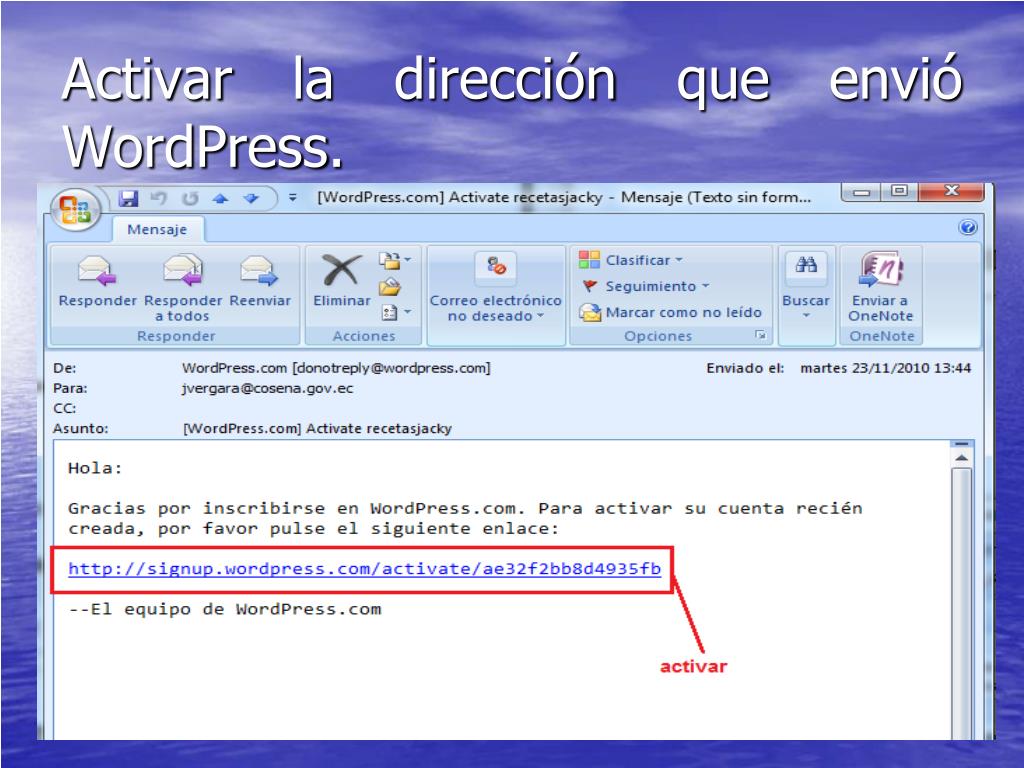Select the Mensaje ribbon tab
The height and width of the screenshot is (768, 1024).
click(x=157, y=230)
